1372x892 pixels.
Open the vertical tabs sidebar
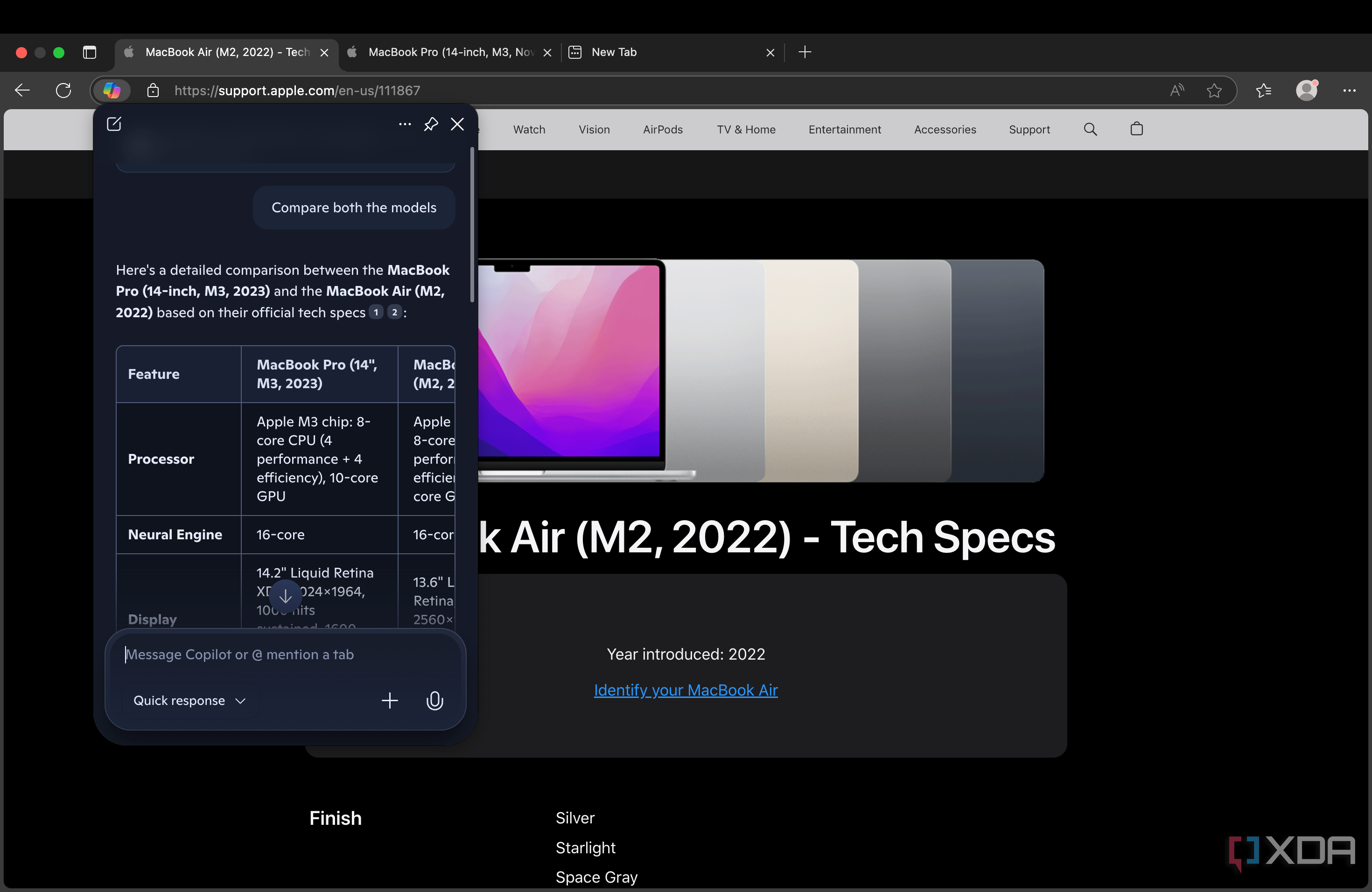89,52
